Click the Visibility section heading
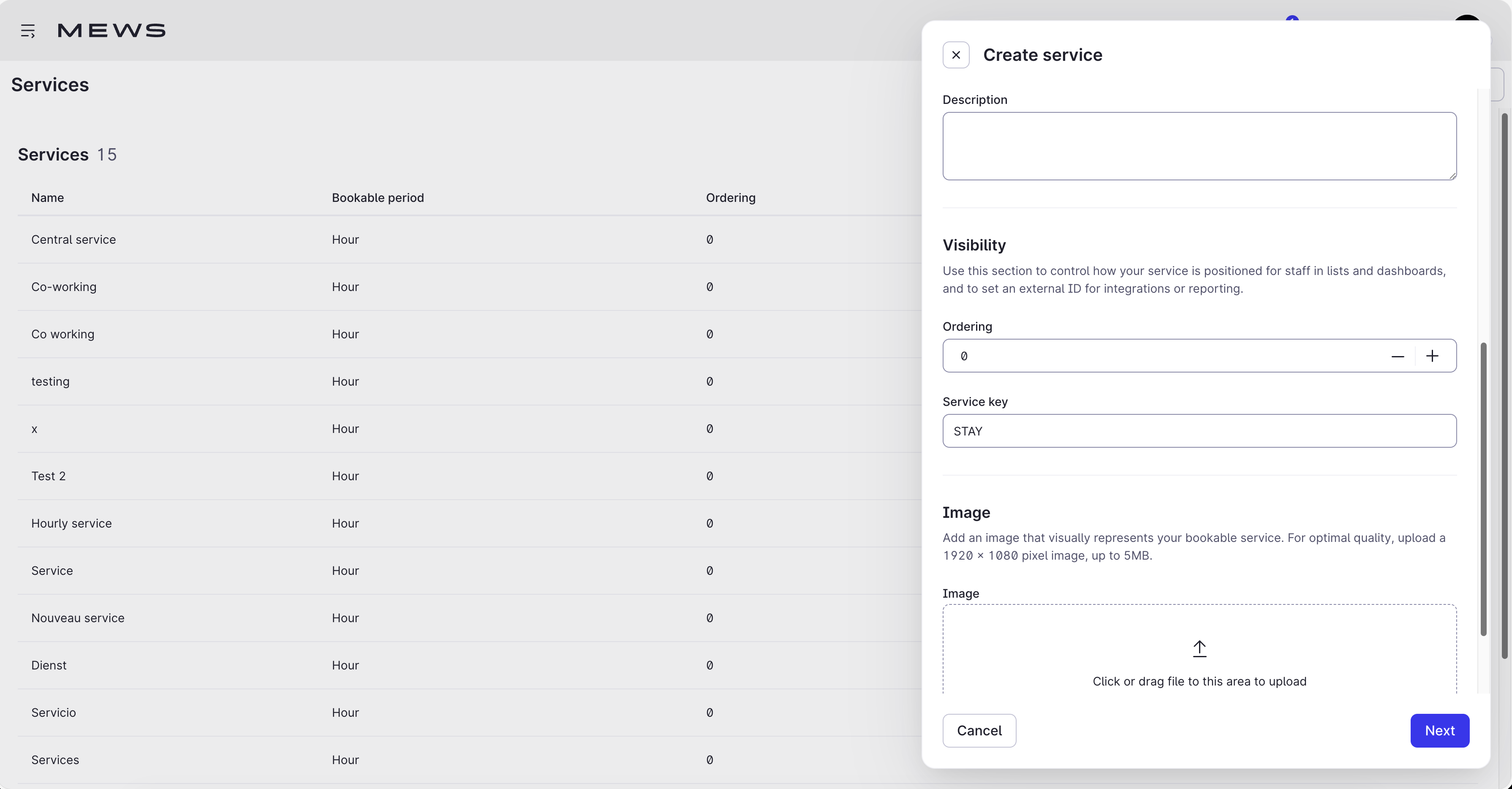Image resolution: width=1512 pixels, height=789 pixels. click(x=974, y=245)
